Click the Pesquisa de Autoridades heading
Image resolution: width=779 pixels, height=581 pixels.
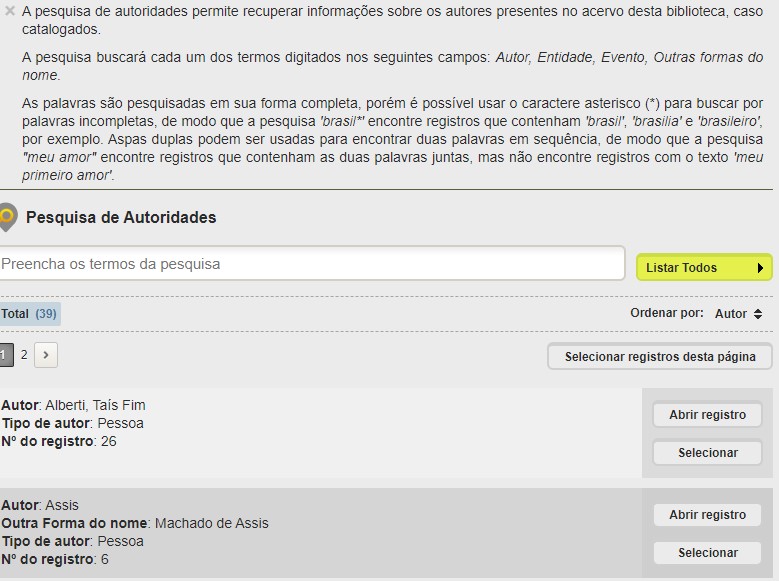(x=121, y=217)
